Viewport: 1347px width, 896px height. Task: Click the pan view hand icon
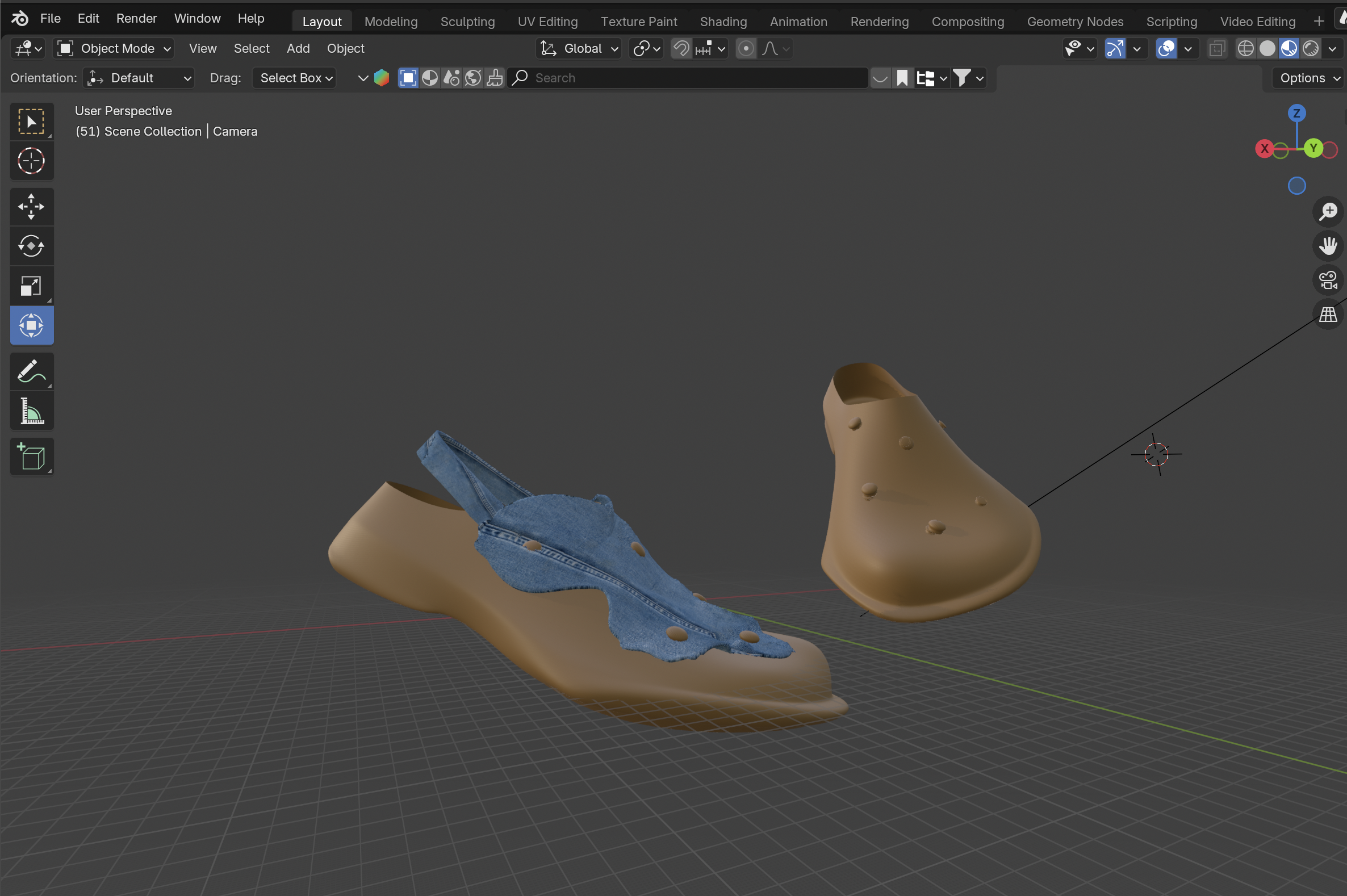coord(1328,246)
